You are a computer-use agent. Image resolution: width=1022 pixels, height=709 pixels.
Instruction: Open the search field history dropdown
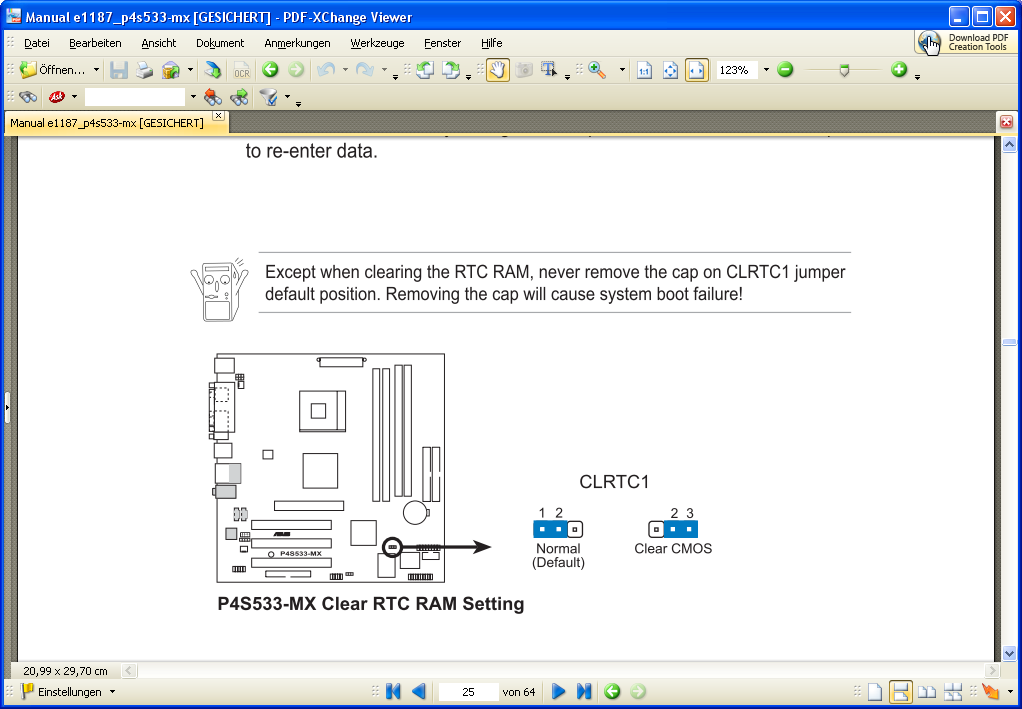193,98
